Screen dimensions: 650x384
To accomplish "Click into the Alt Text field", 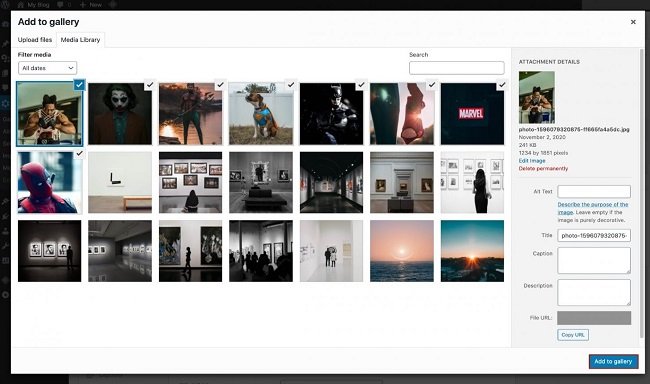I will (594, 191).
